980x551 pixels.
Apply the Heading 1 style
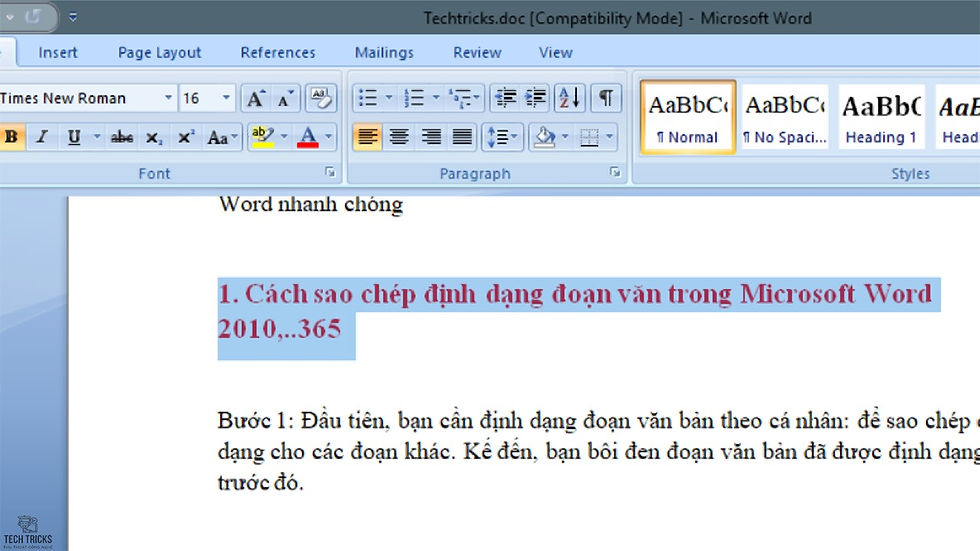pyautogui.click(x=881, y=117)
